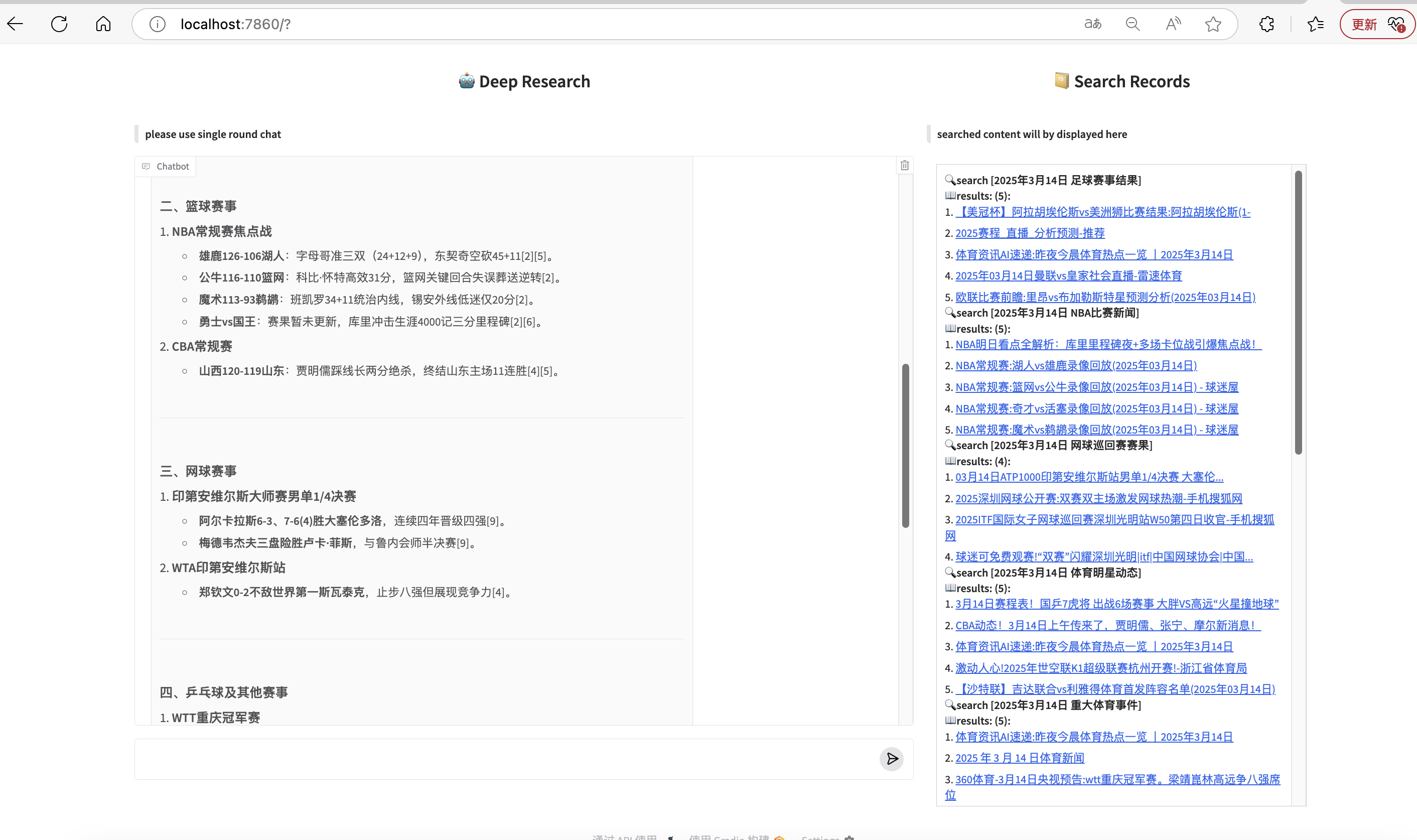Open the translate page icon

click(1093, 24)
